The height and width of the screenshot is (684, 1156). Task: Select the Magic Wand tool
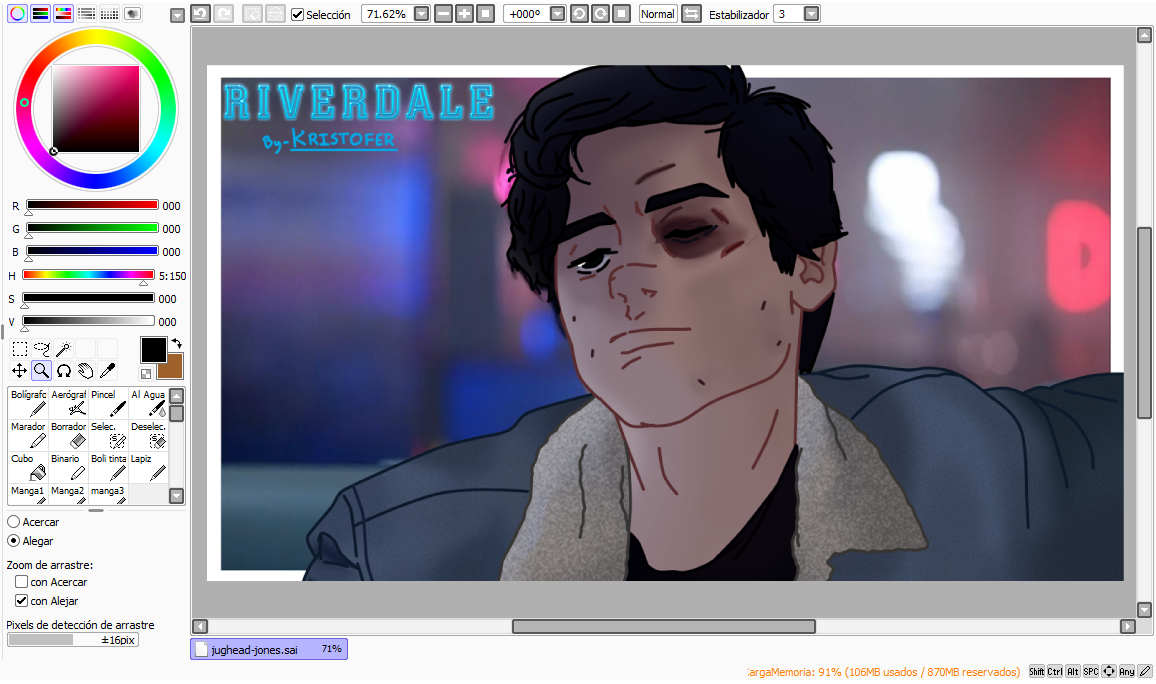[x=63, y=349]
